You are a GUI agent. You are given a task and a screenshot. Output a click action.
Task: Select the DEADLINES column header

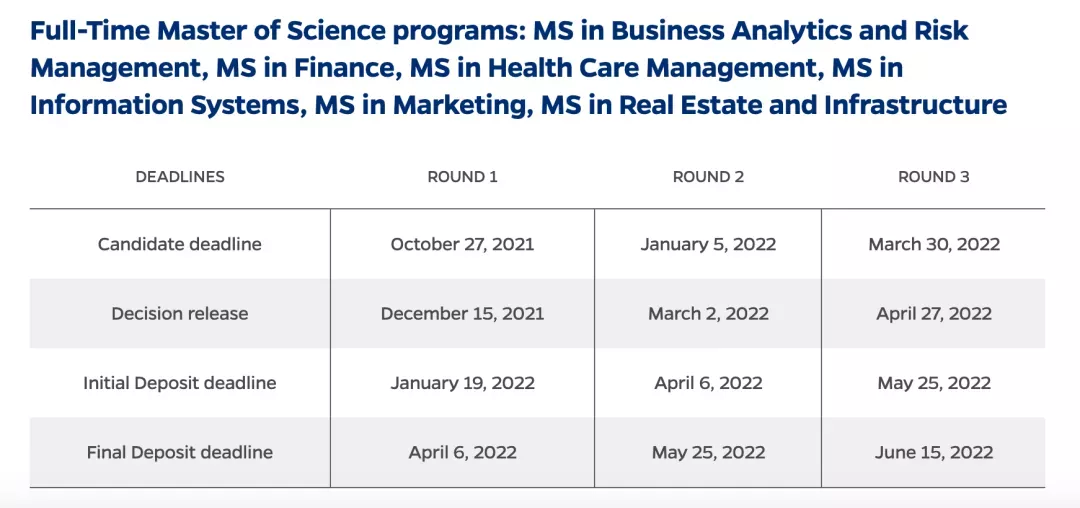tap(180, 177)
